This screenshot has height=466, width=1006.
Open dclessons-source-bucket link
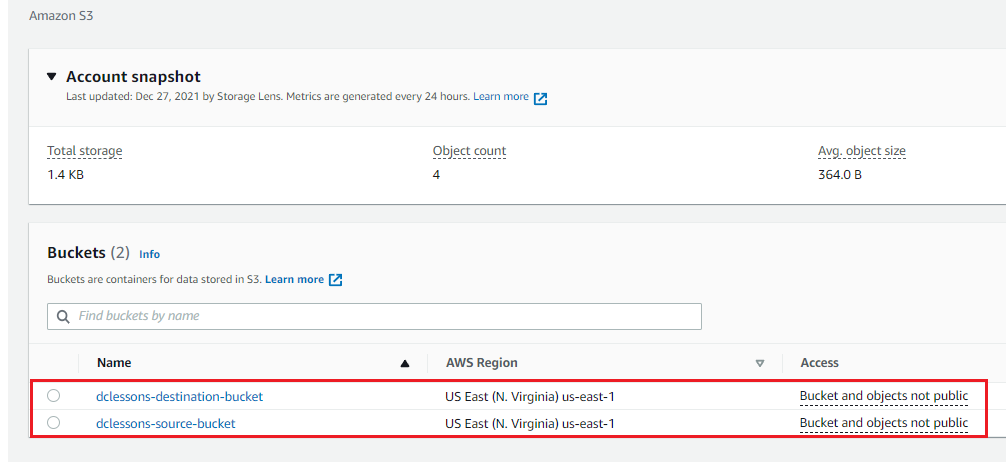[x=166, y=424]
